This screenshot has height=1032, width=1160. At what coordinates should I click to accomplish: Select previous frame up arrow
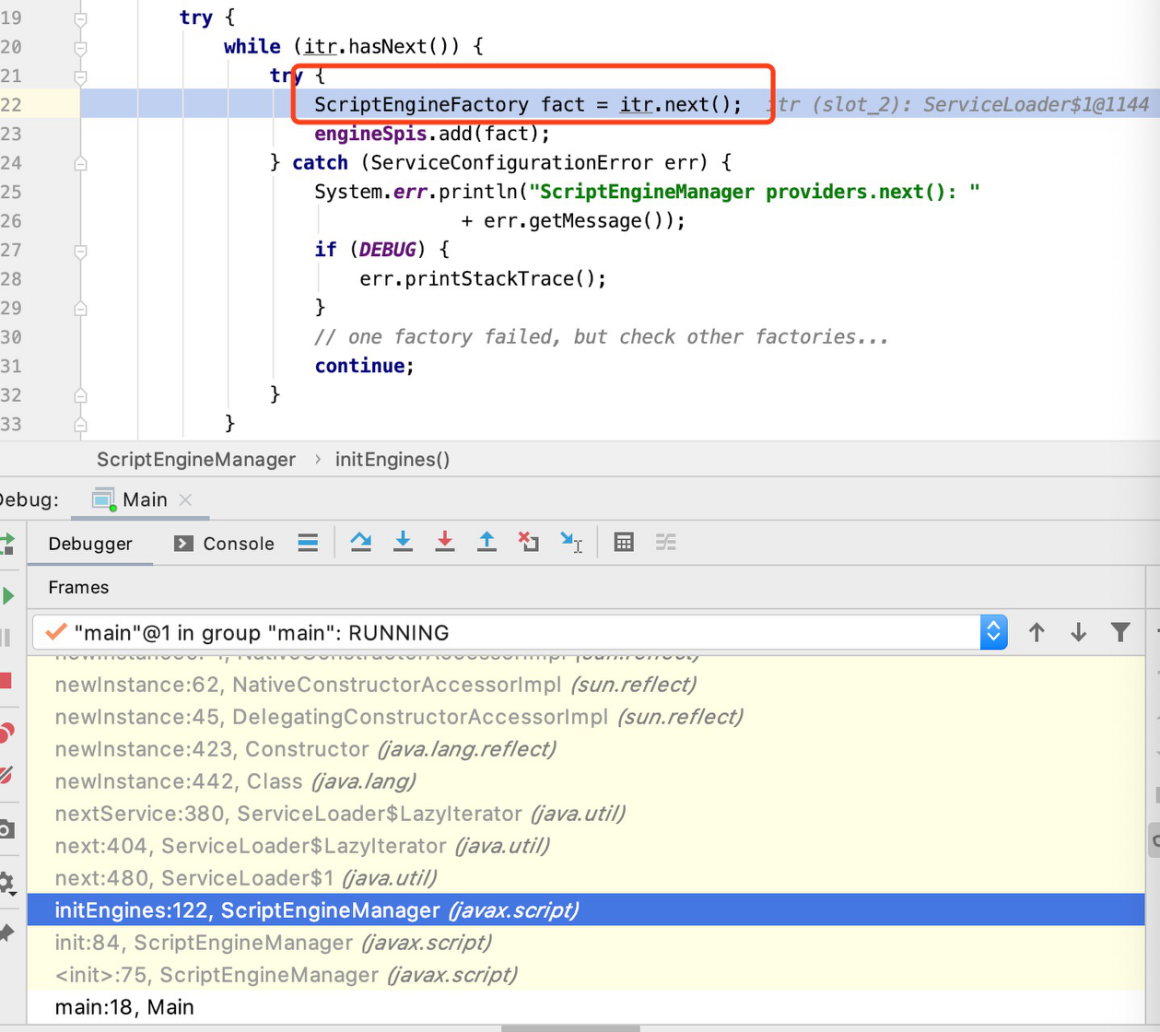pyautogui.click(x=1036, y=633)
